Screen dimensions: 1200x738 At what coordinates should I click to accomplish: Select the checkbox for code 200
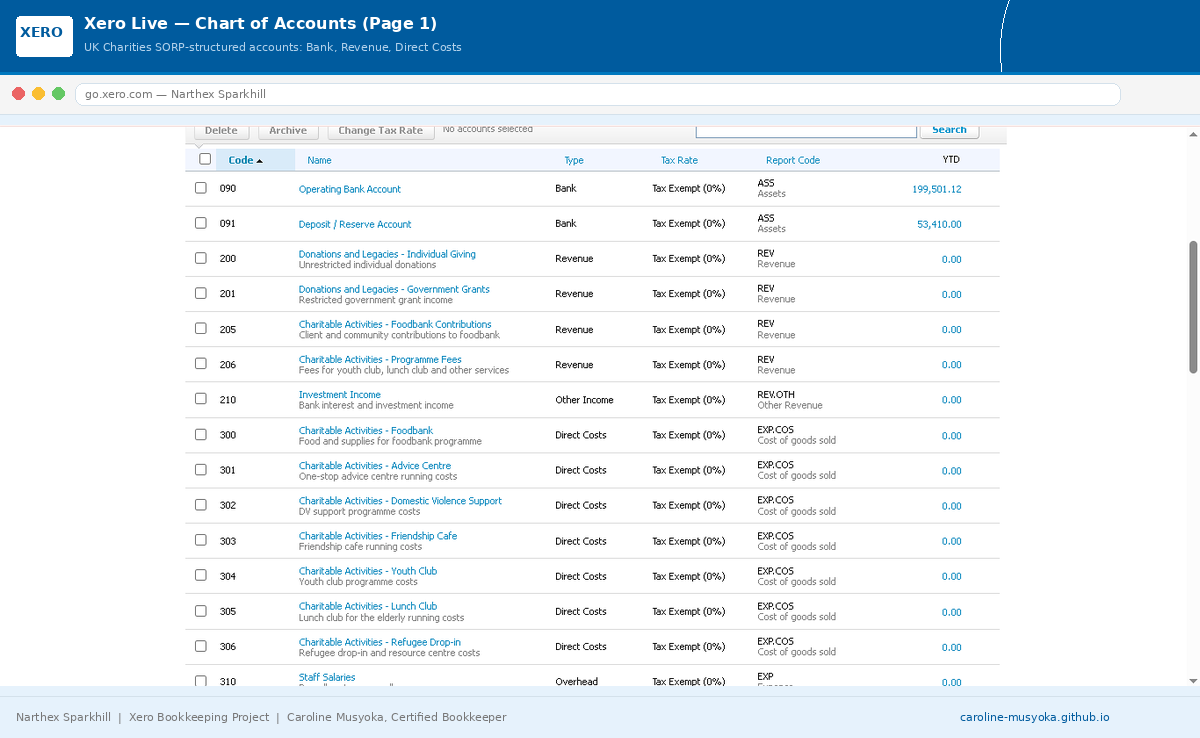(x=201, y=258)
